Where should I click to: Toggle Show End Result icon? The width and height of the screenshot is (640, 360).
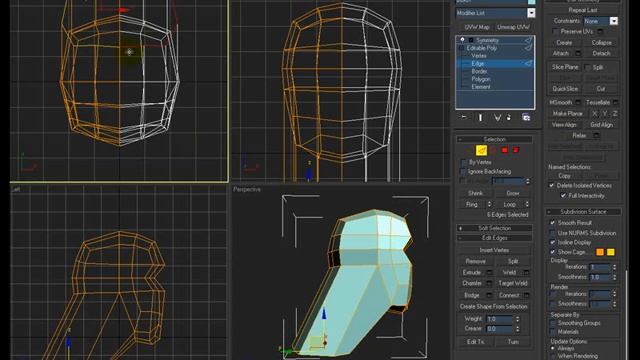[x=480, y=118]
